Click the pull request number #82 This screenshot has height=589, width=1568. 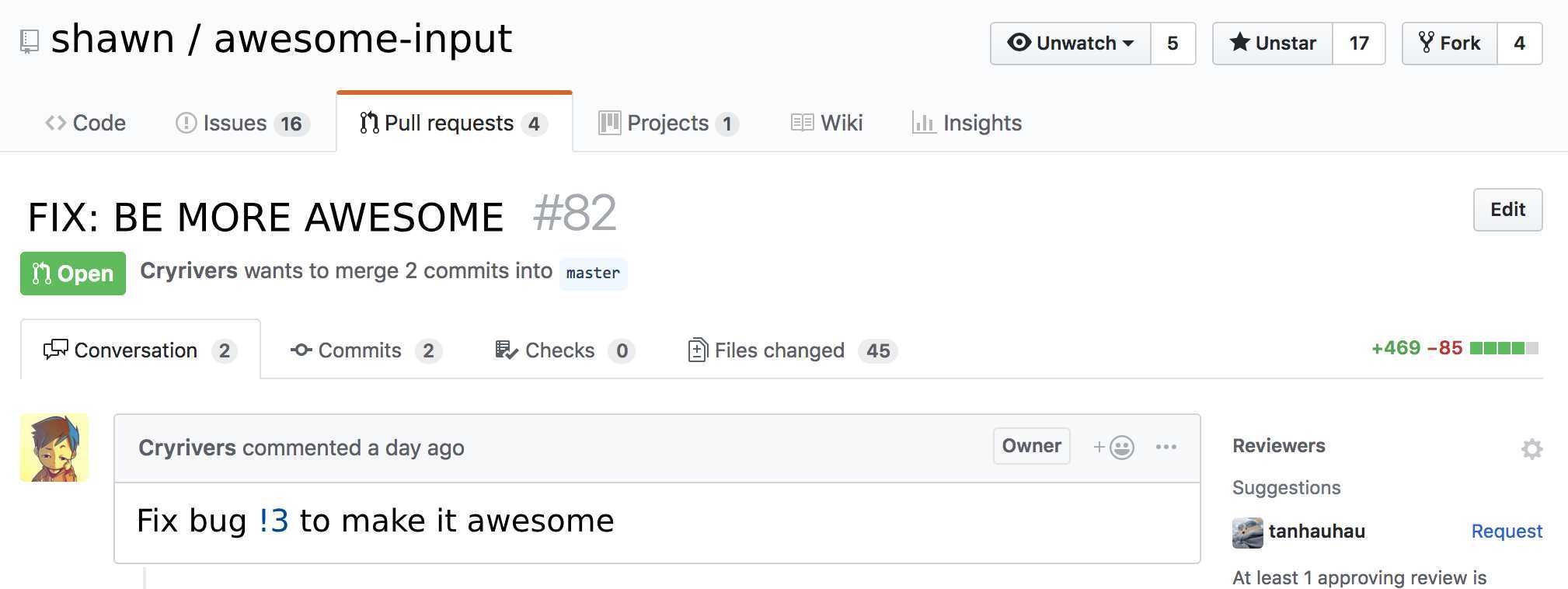tap(575, 213)
